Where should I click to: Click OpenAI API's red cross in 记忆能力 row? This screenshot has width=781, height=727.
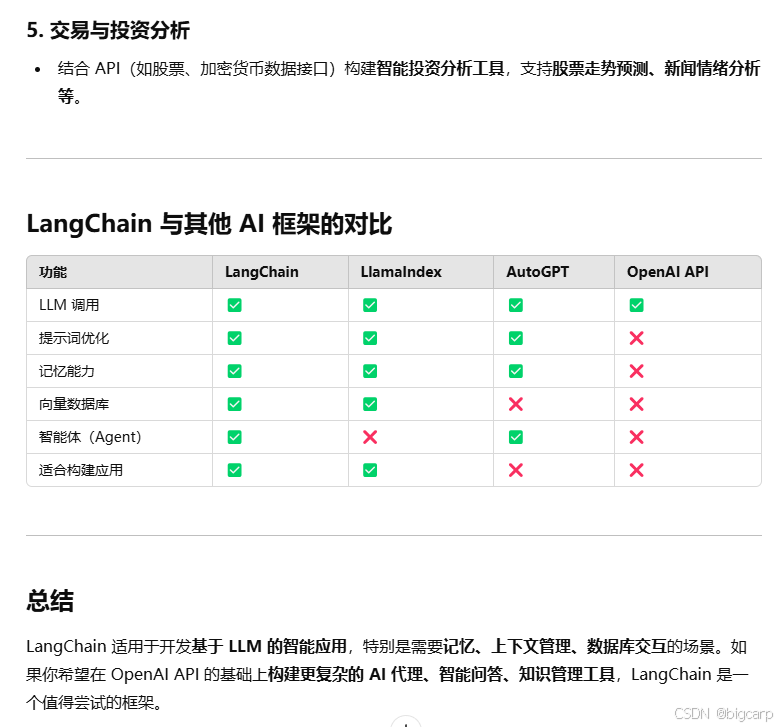tap(637, 371)
